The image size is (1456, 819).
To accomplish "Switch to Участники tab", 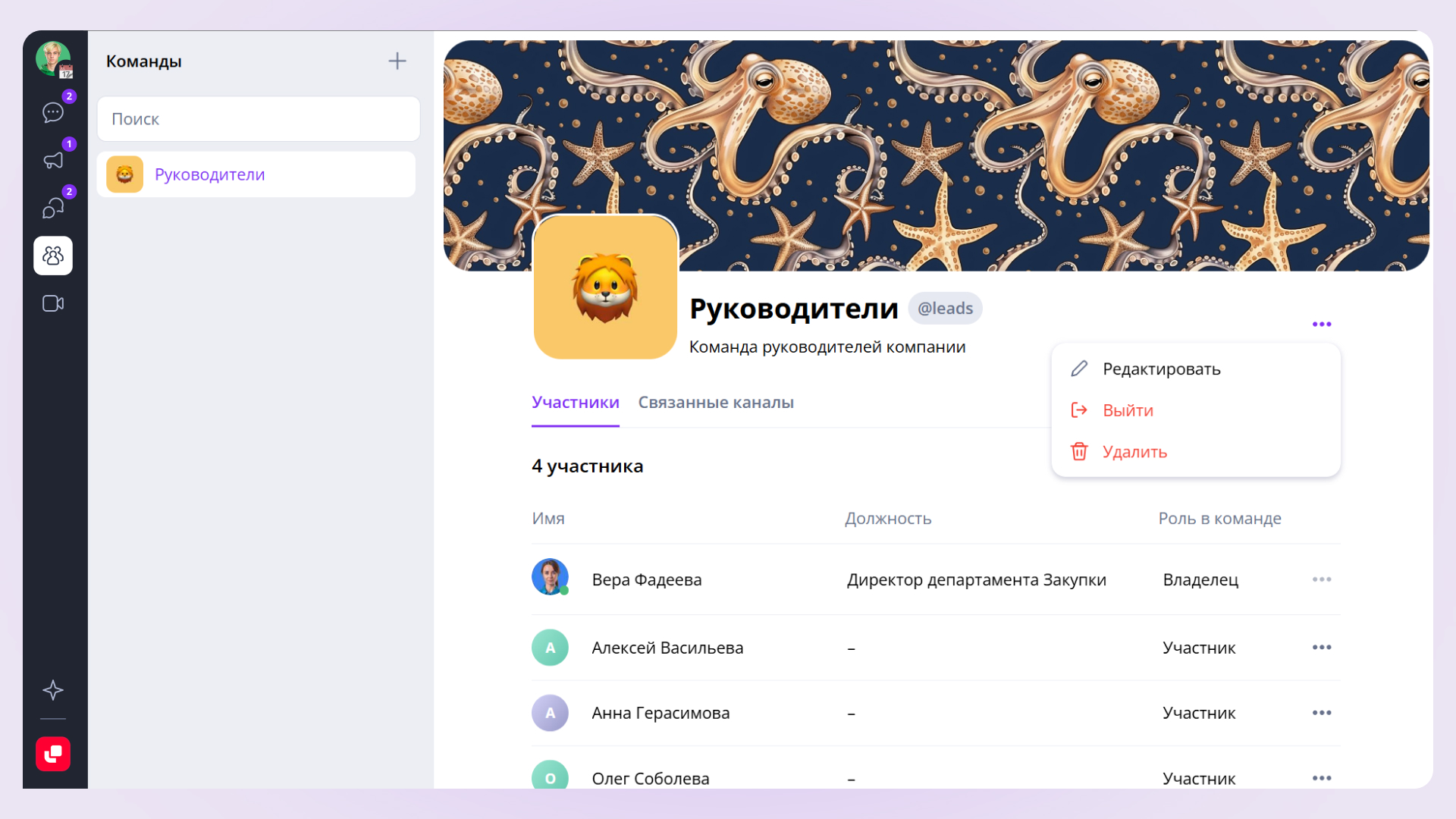I will point(576,403).
